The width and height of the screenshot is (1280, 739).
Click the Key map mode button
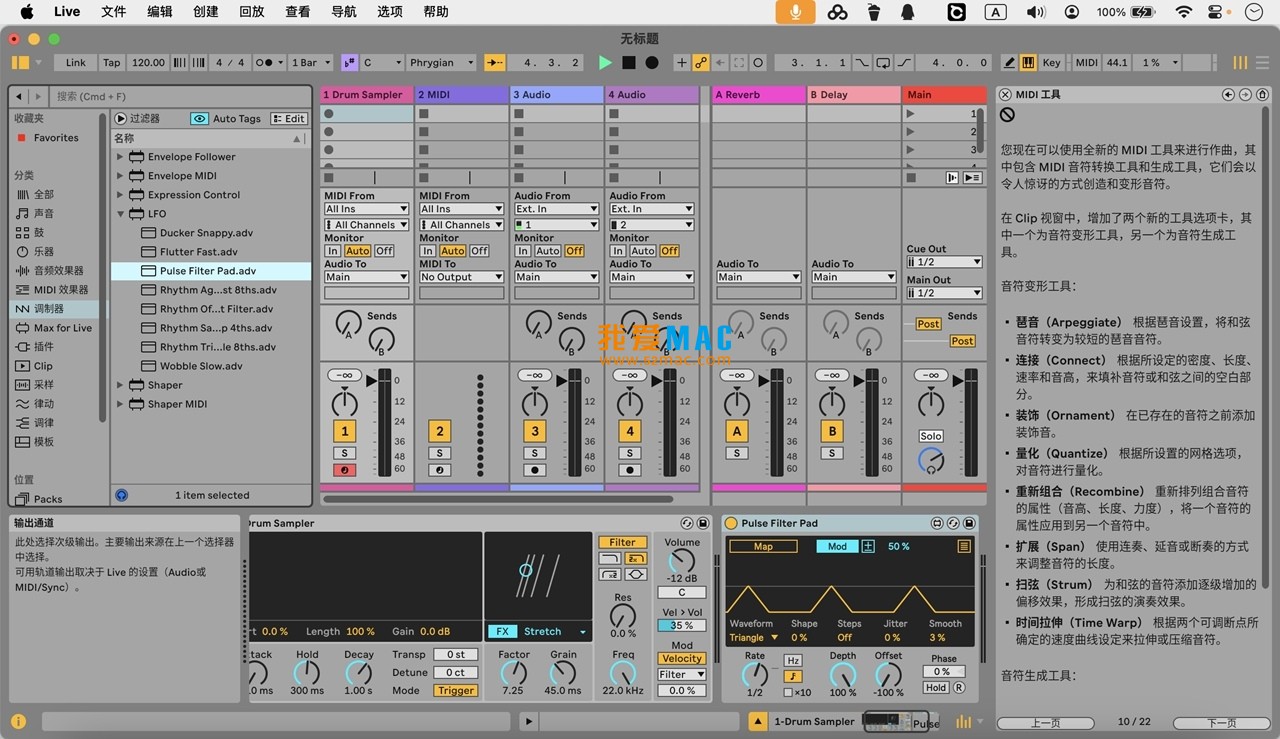pos(1051,62)
